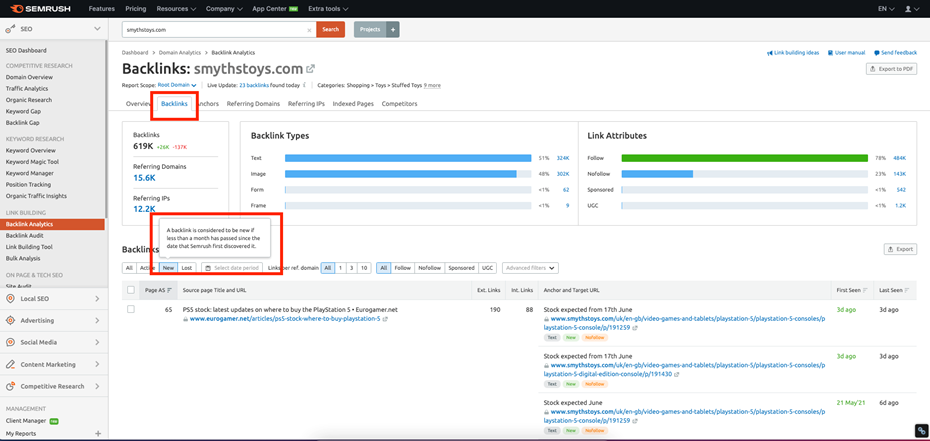Open the Advanced filters dropdown
Image resolution: width=930 pixels, height=441 pixels.
point(530,268)
